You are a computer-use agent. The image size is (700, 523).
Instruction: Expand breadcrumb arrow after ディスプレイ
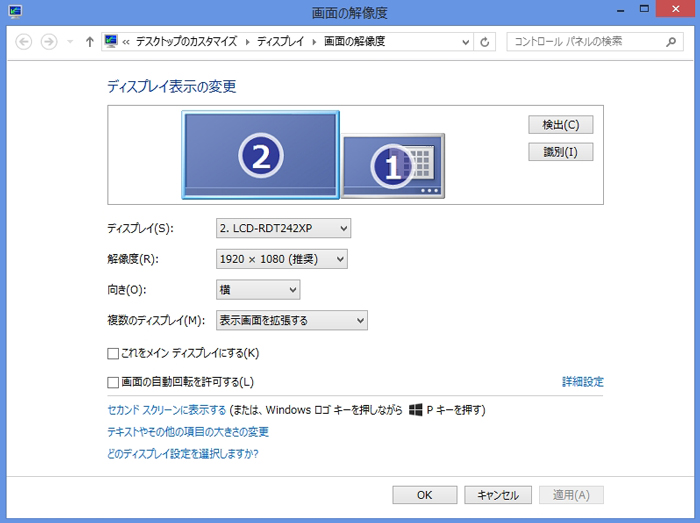[314, 42]
